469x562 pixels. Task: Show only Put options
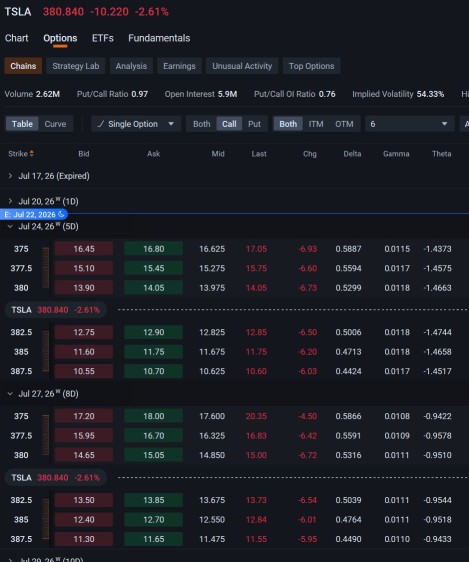pos(254,124)
